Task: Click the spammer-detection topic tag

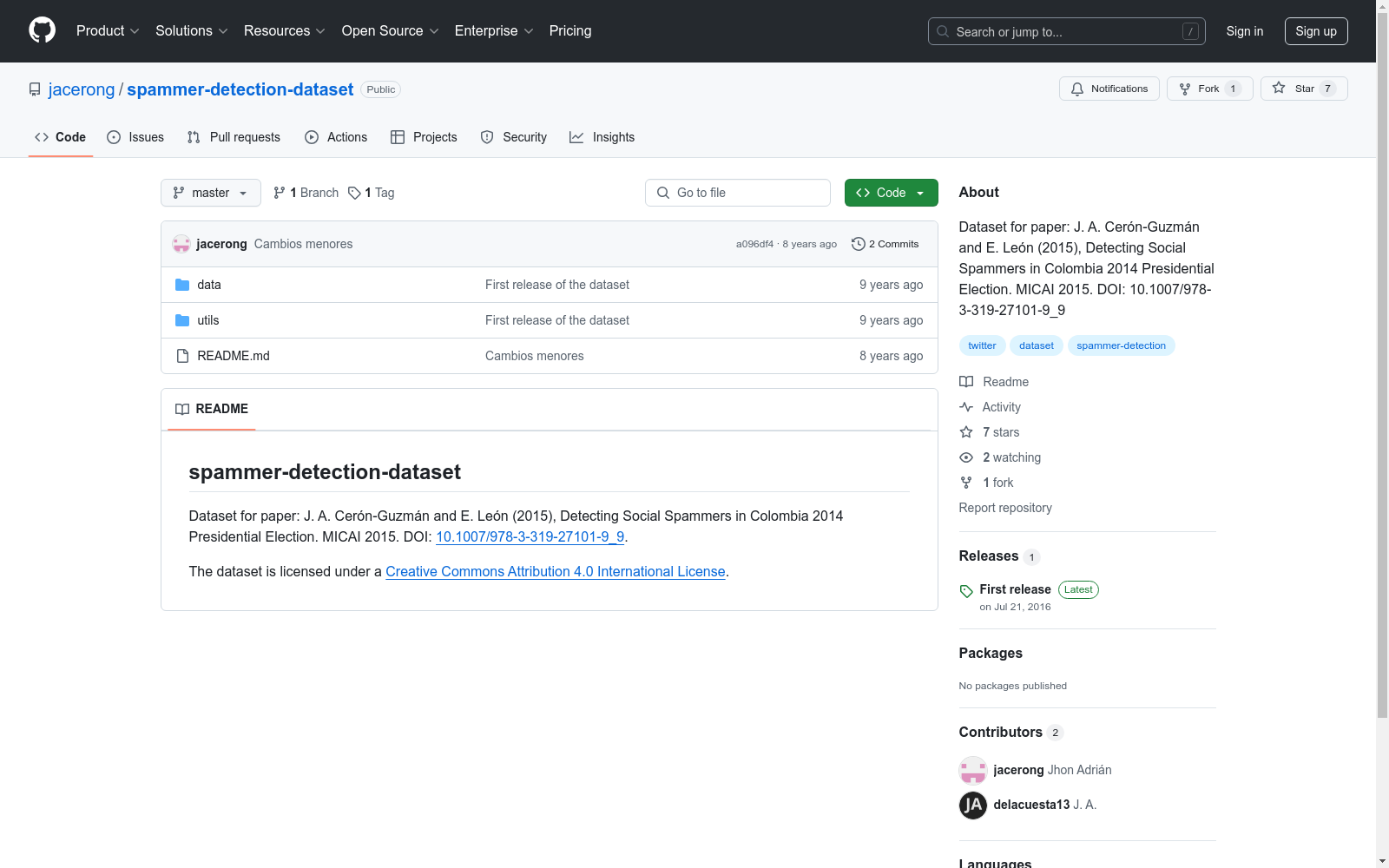Action: pos(1122,345)
